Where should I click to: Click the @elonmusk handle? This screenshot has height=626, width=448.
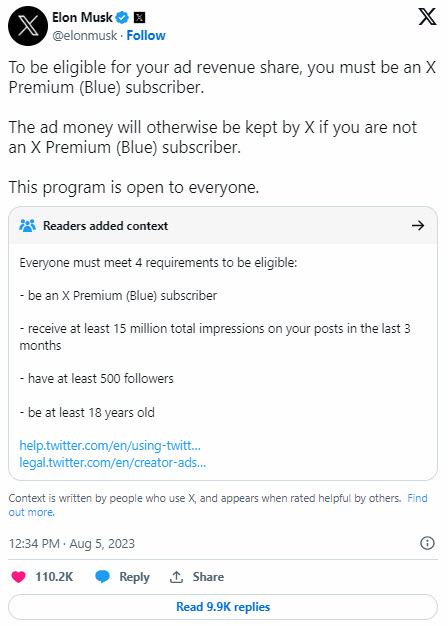point(85,36)
